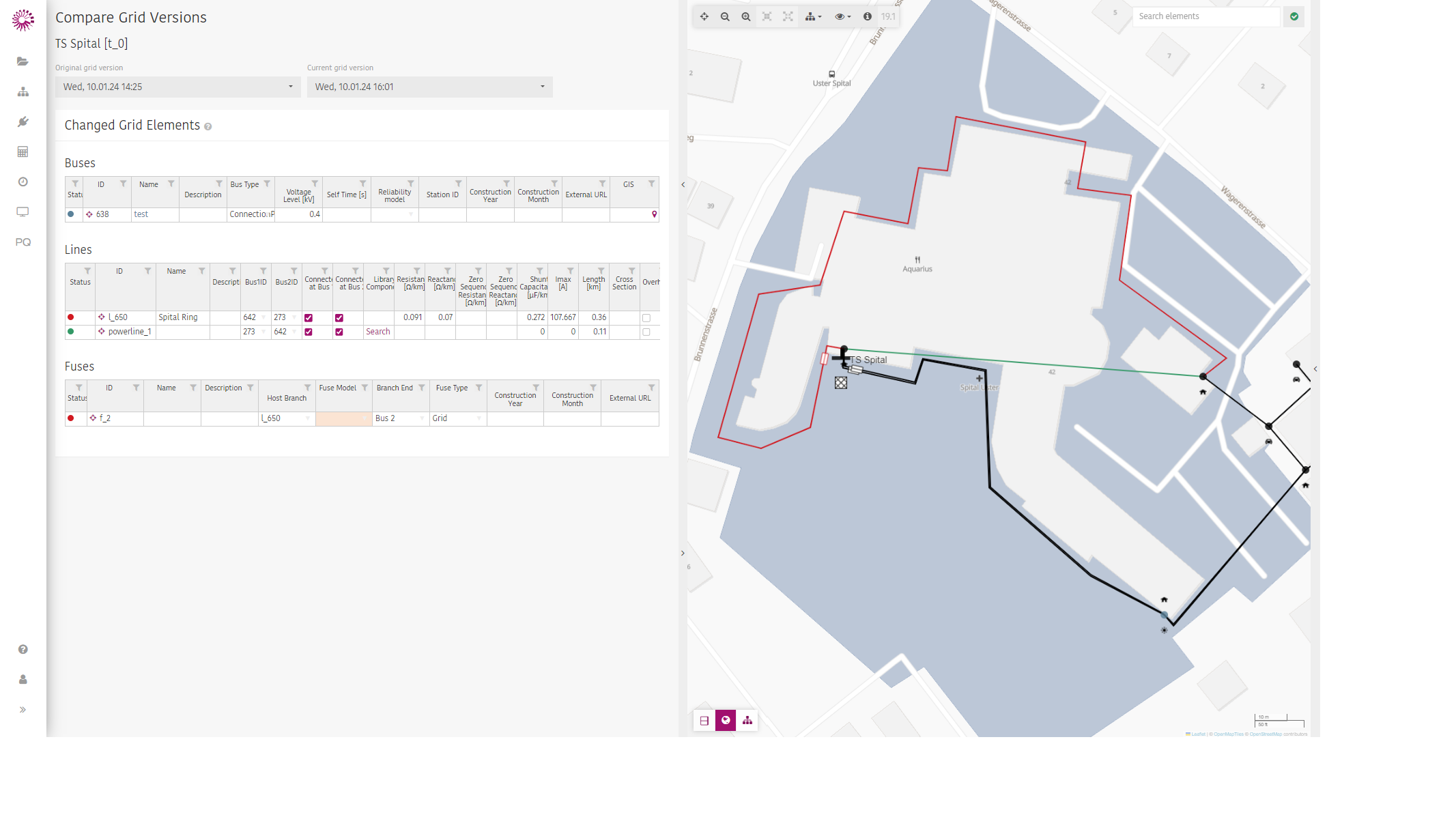Open the clock history sidebar icon
The height and width of the screenshot is (819, 1456).
(x=23, y=182)
